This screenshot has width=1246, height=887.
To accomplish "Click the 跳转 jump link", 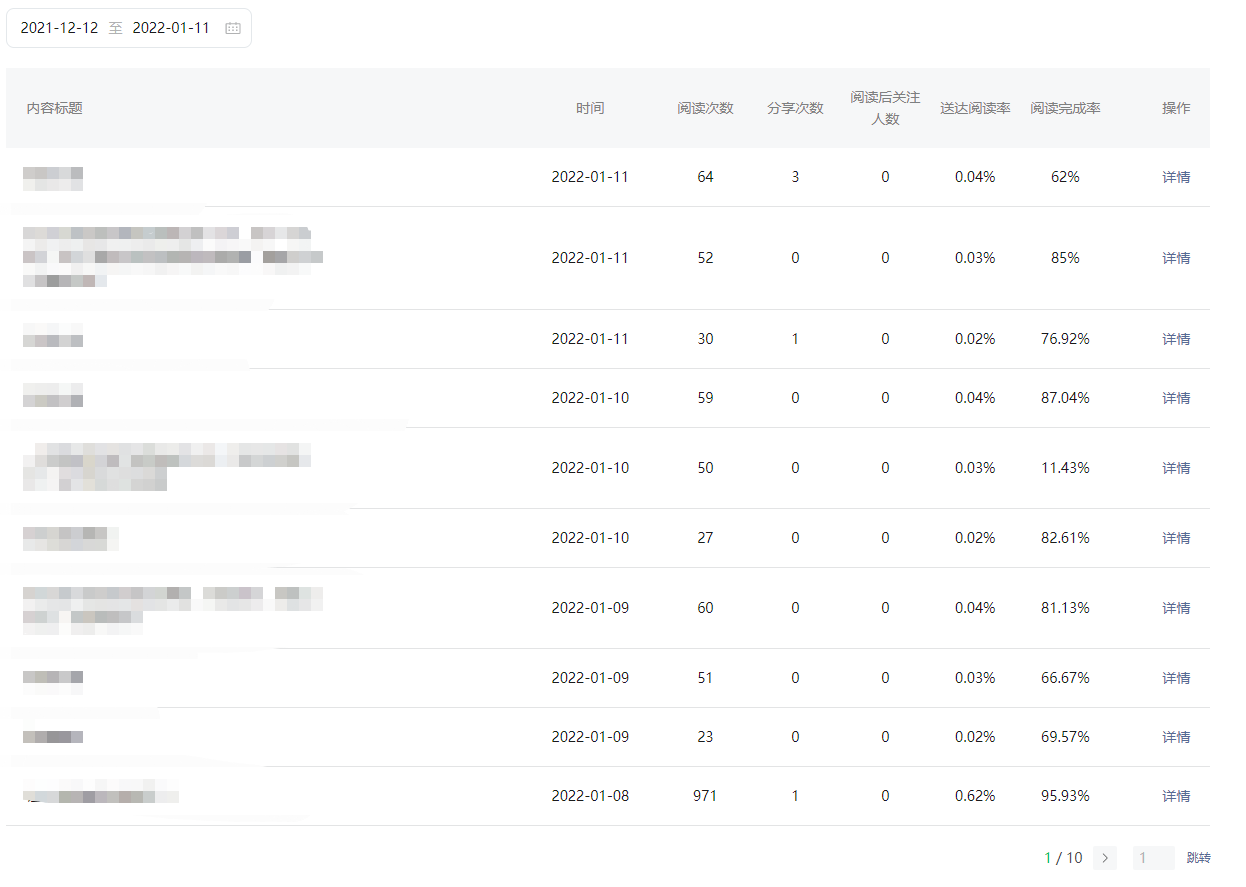I will [1198, 858].
